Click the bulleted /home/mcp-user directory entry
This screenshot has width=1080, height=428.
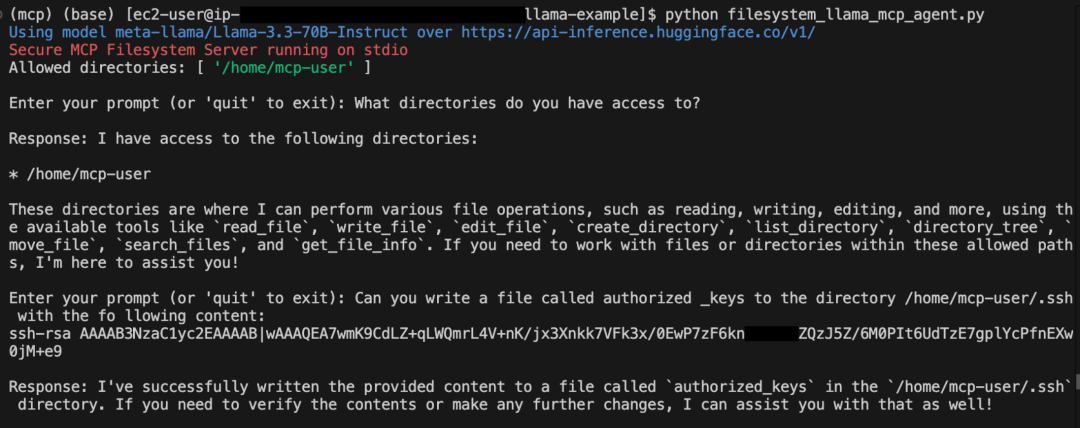click(88, 174)
